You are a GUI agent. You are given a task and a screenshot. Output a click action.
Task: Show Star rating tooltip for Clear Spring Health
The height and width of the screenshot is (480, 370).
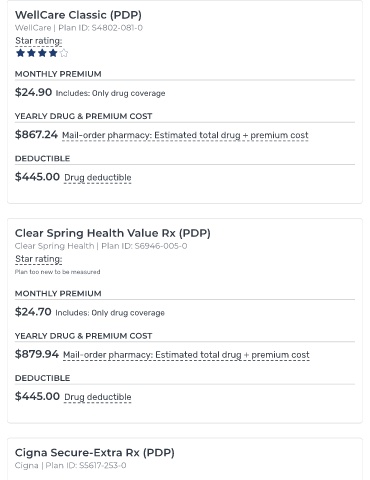(39, 259)
